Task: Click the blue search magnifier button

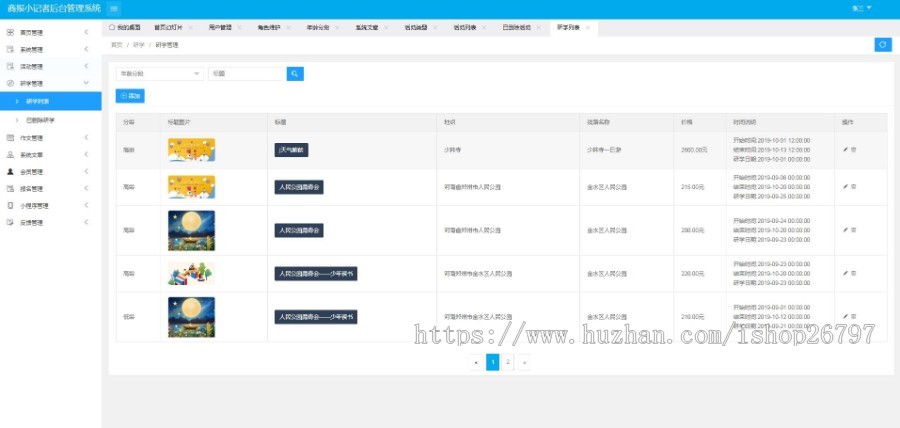Action: coord(295,74)
